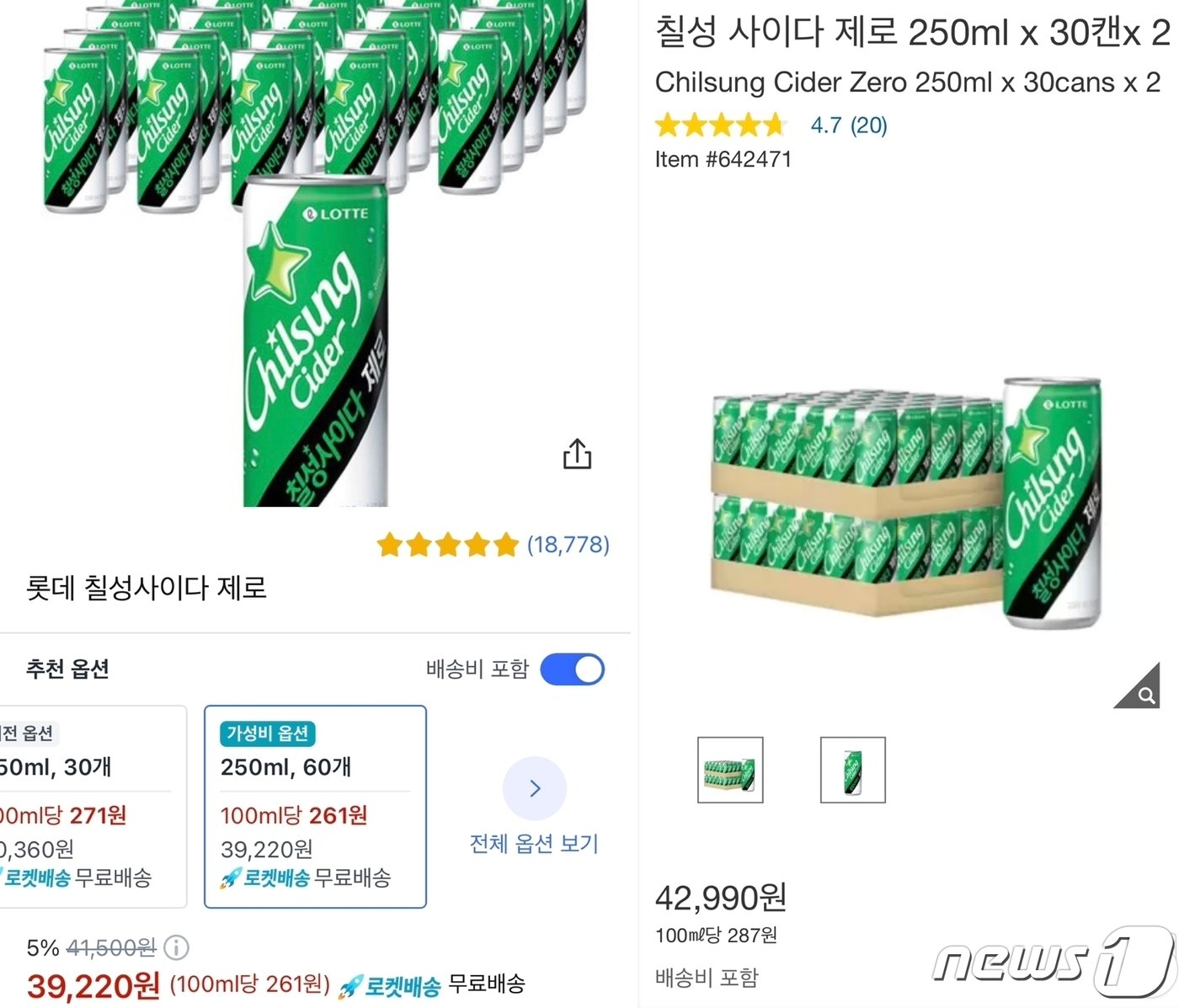Select the single can thumbnail
Image resolution: width=1179 pixels, height=1008 pixels.
pyautogui.click(x=852, y=770)
